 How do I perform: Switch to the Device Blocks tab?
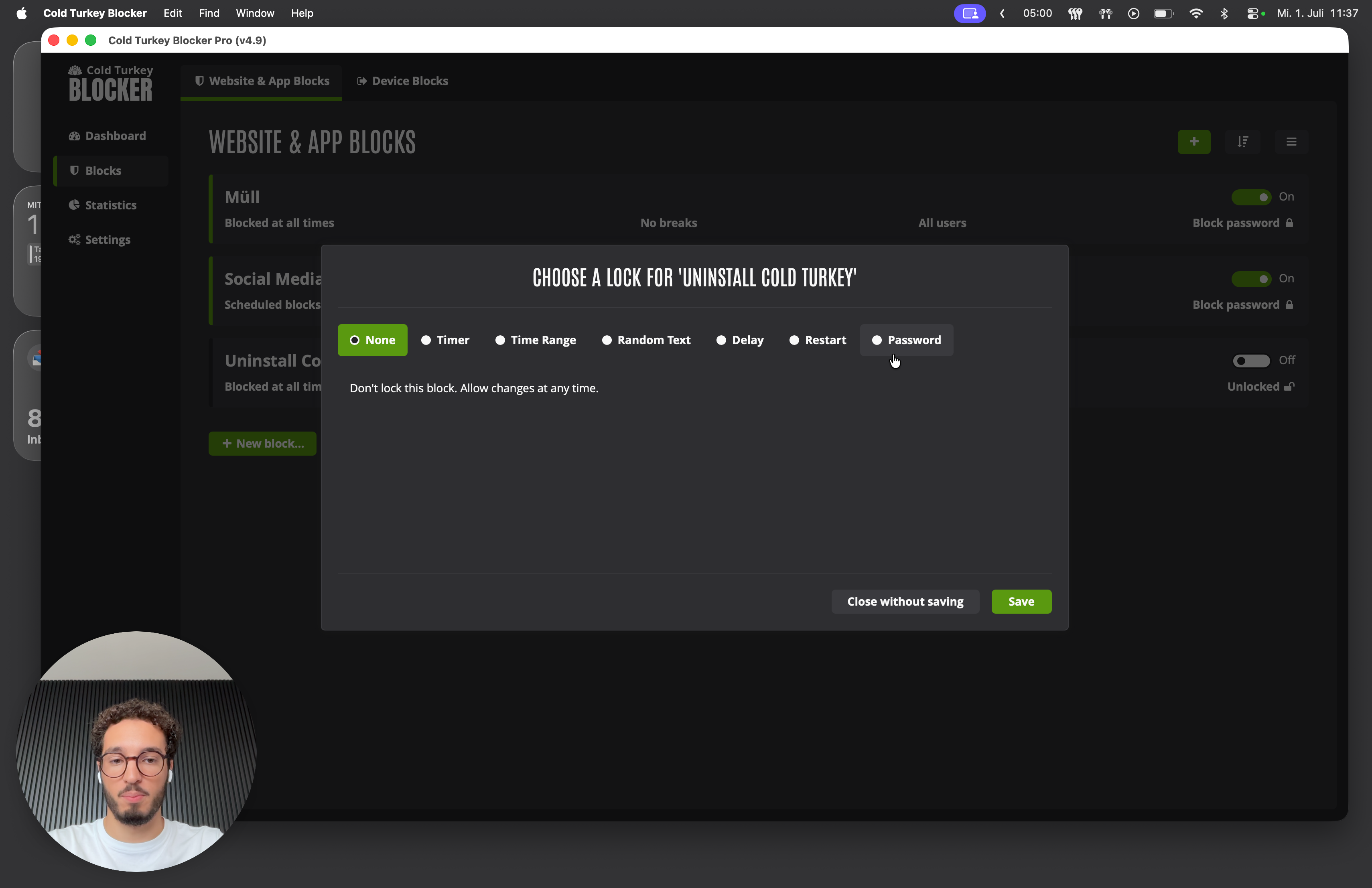(x=402, y=81)
